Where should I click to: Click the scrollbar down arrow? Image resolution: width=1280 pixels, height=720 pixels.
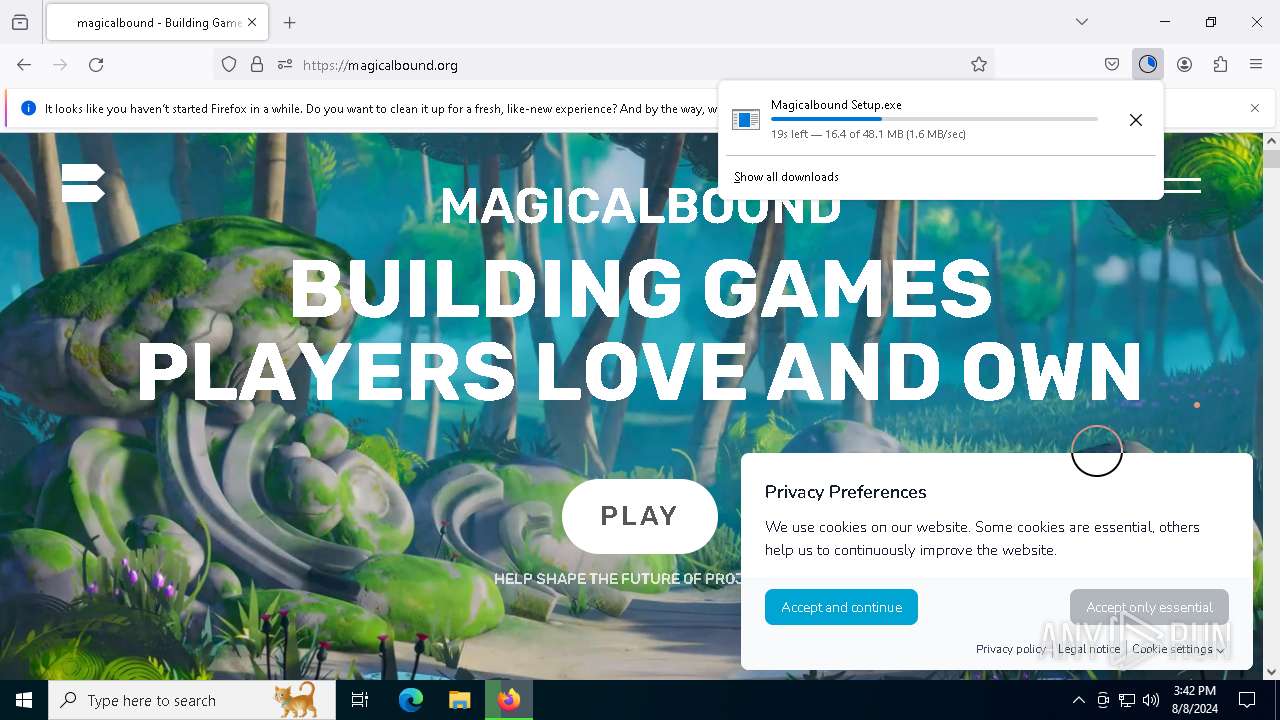pyautogui.click(x=1271, y=672)
